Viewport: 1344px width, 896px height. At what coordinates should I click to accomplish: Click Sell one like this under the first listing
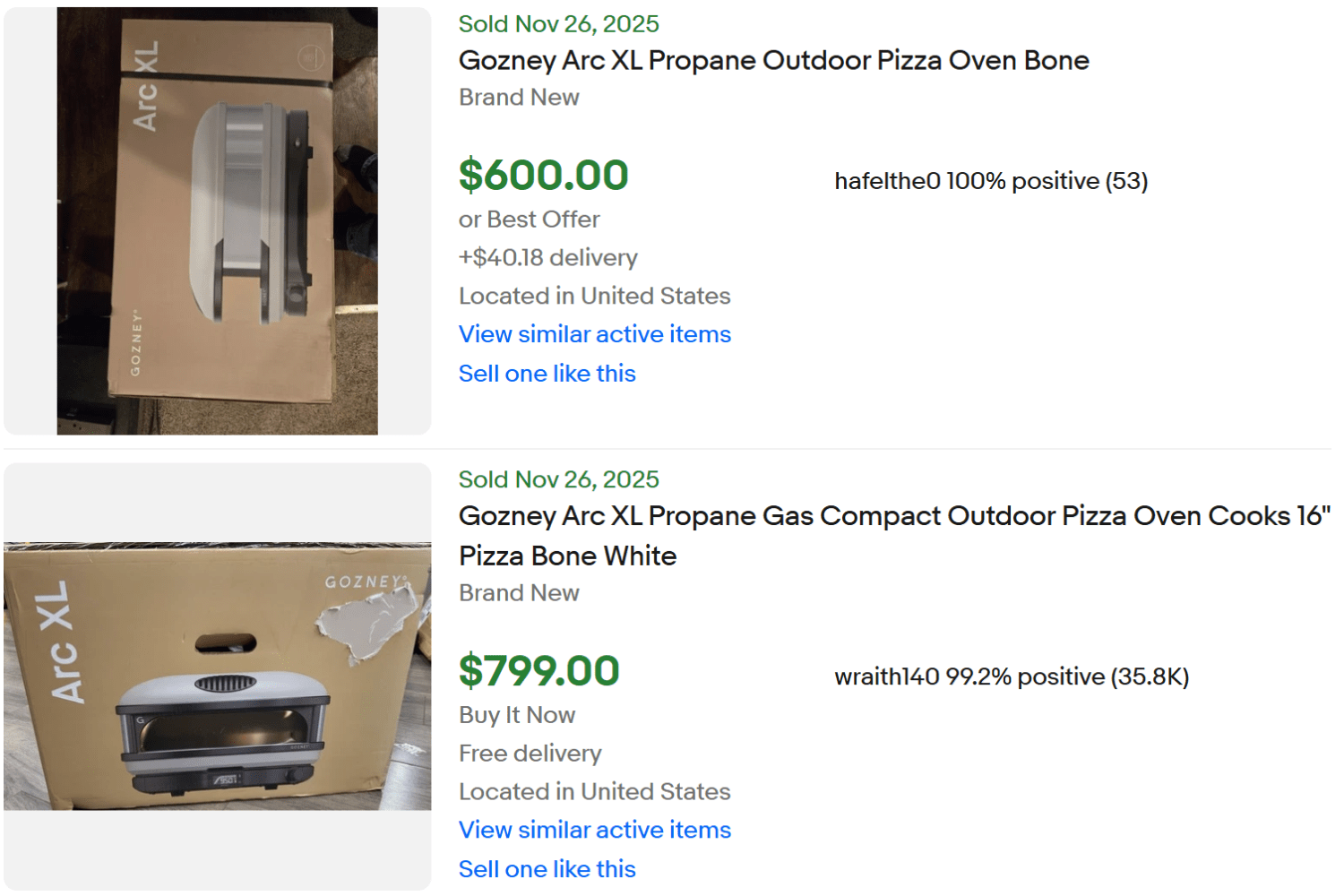pyautogui.click(x=547, y=374)
